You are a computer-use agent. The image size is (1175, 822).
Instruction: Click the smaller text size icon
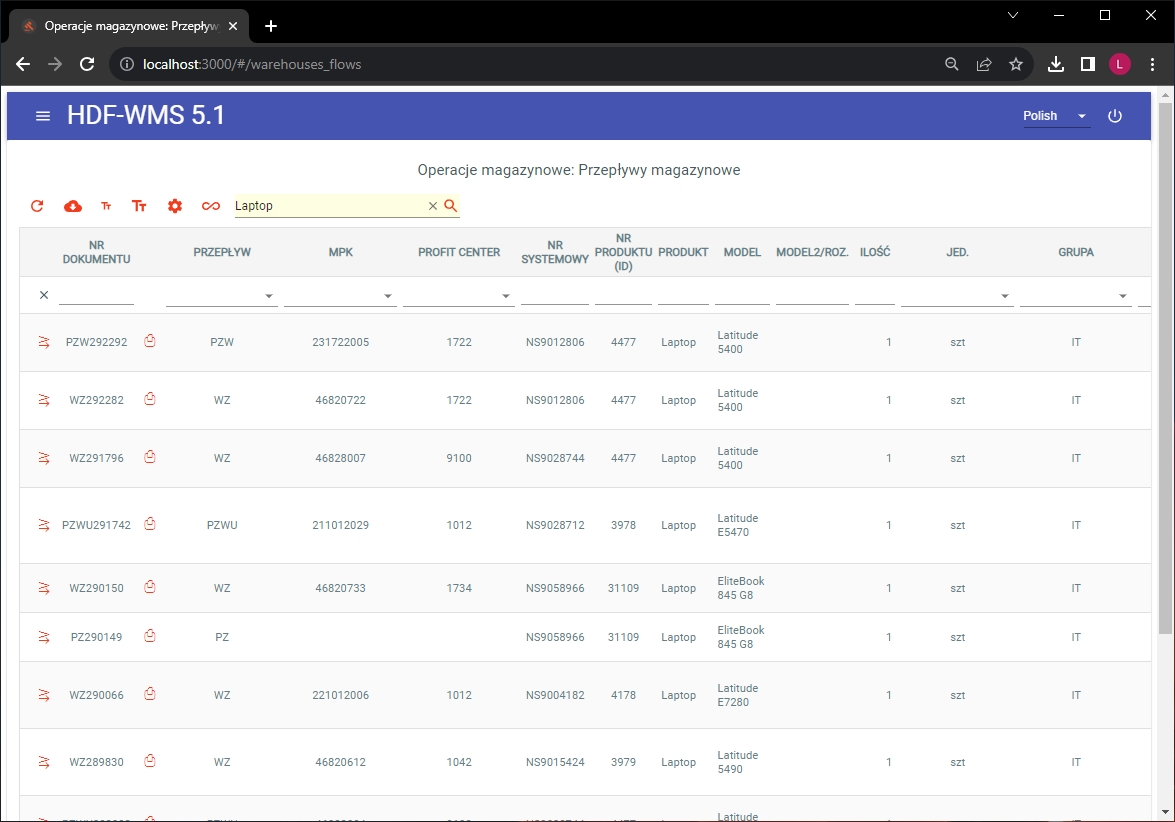click(106, 206)
